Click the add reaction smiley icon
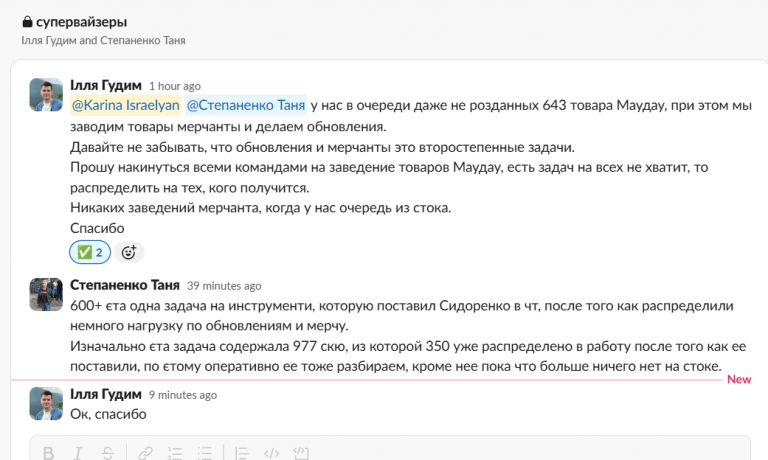Screen dimensions: 768x460 click(129, 252)
